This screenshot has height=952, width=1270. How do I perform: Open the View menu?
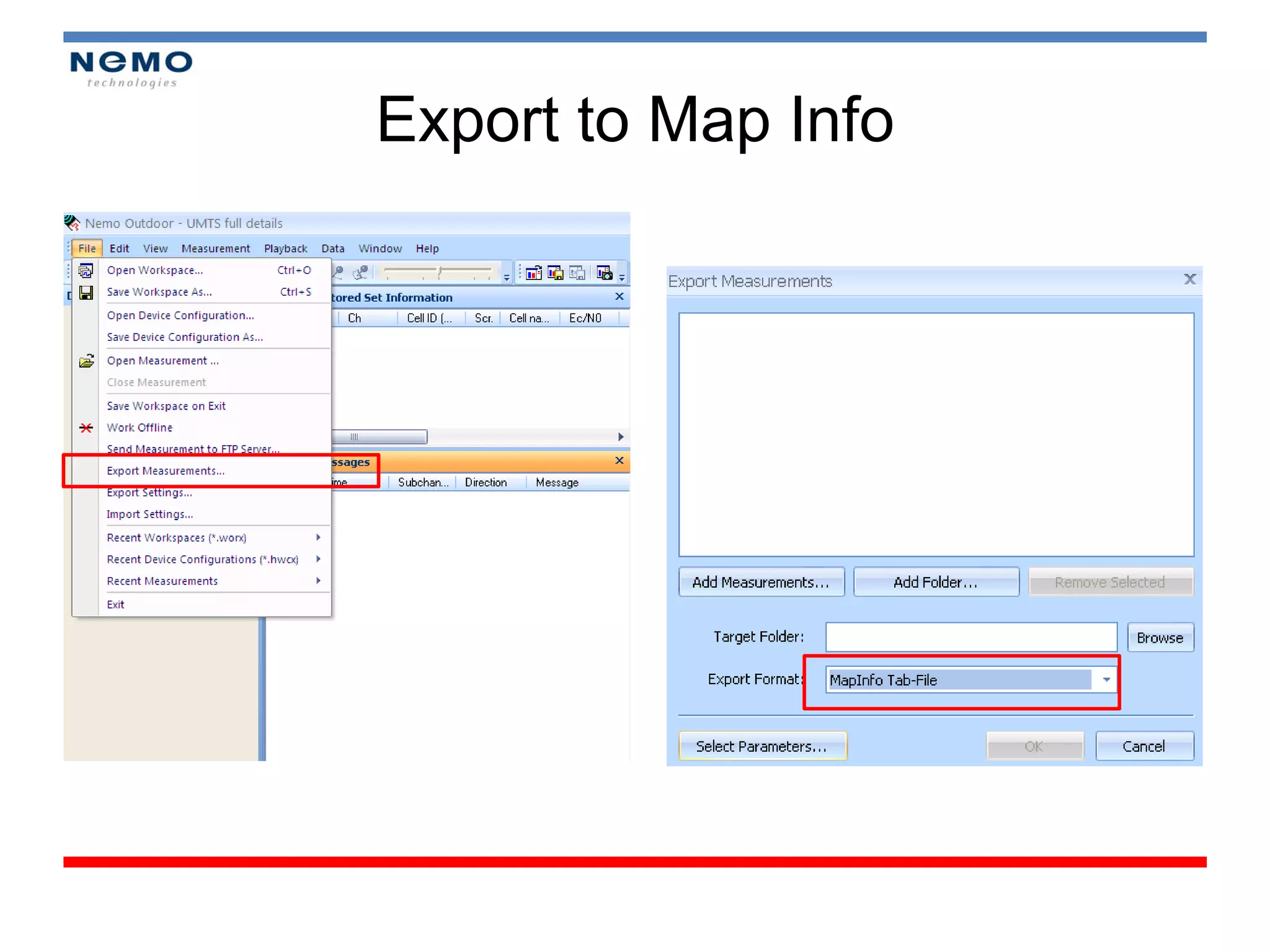coord(155,249)
